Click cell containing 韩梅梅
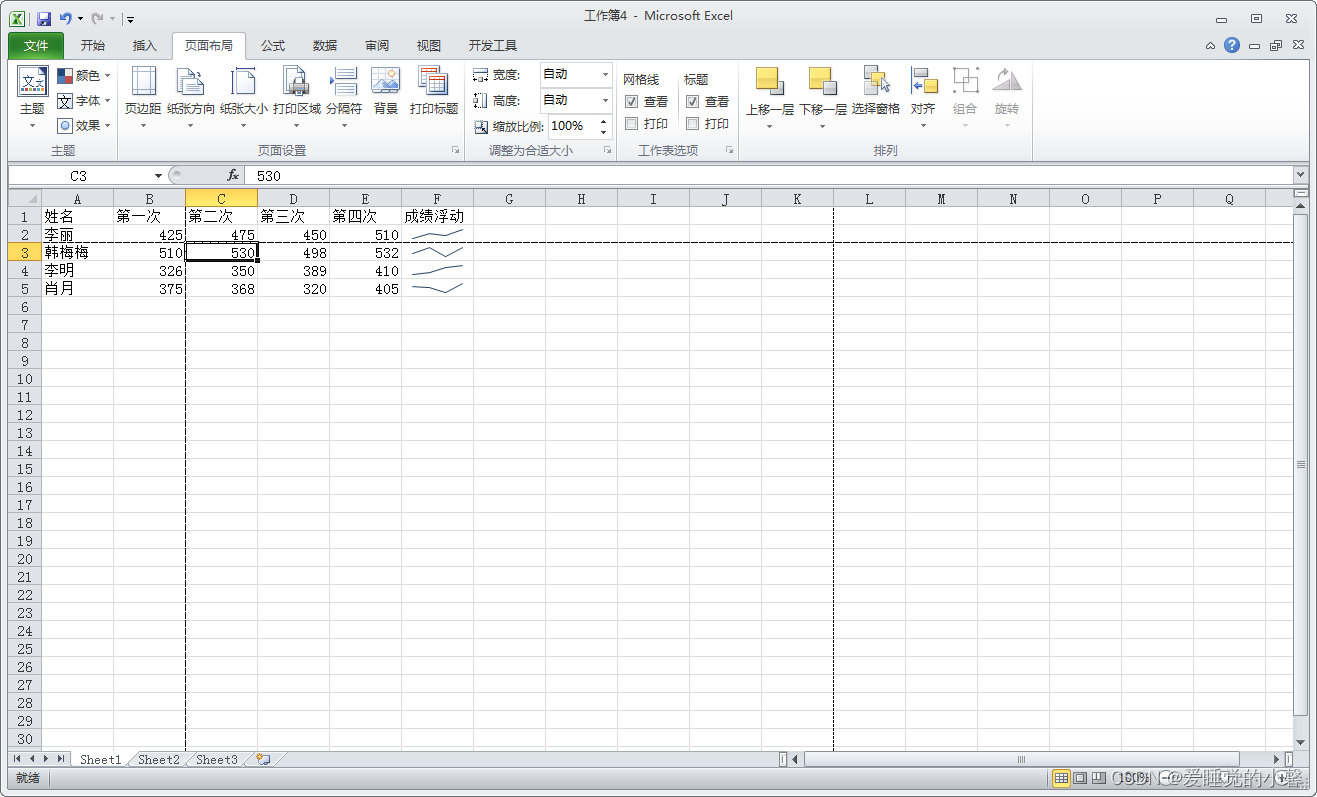The image size is (1317, 797). (77, 253)
